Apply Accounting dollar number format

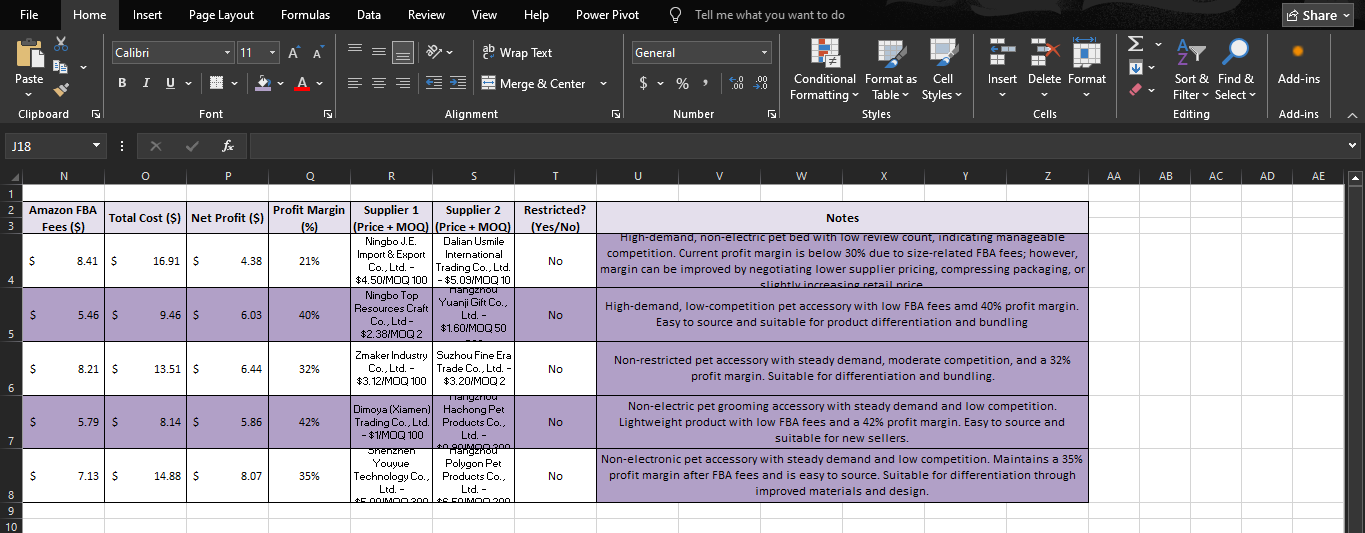pos(644,83)
